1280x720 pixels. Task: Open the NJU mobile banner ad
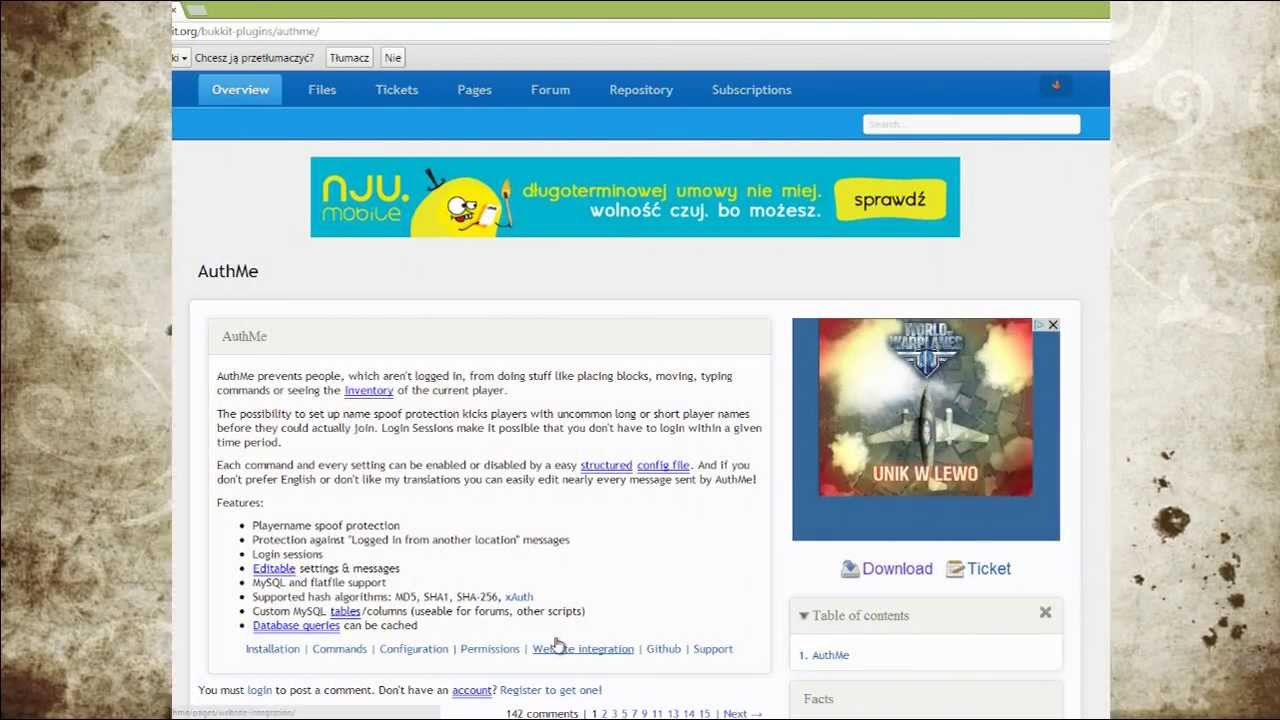635,197
